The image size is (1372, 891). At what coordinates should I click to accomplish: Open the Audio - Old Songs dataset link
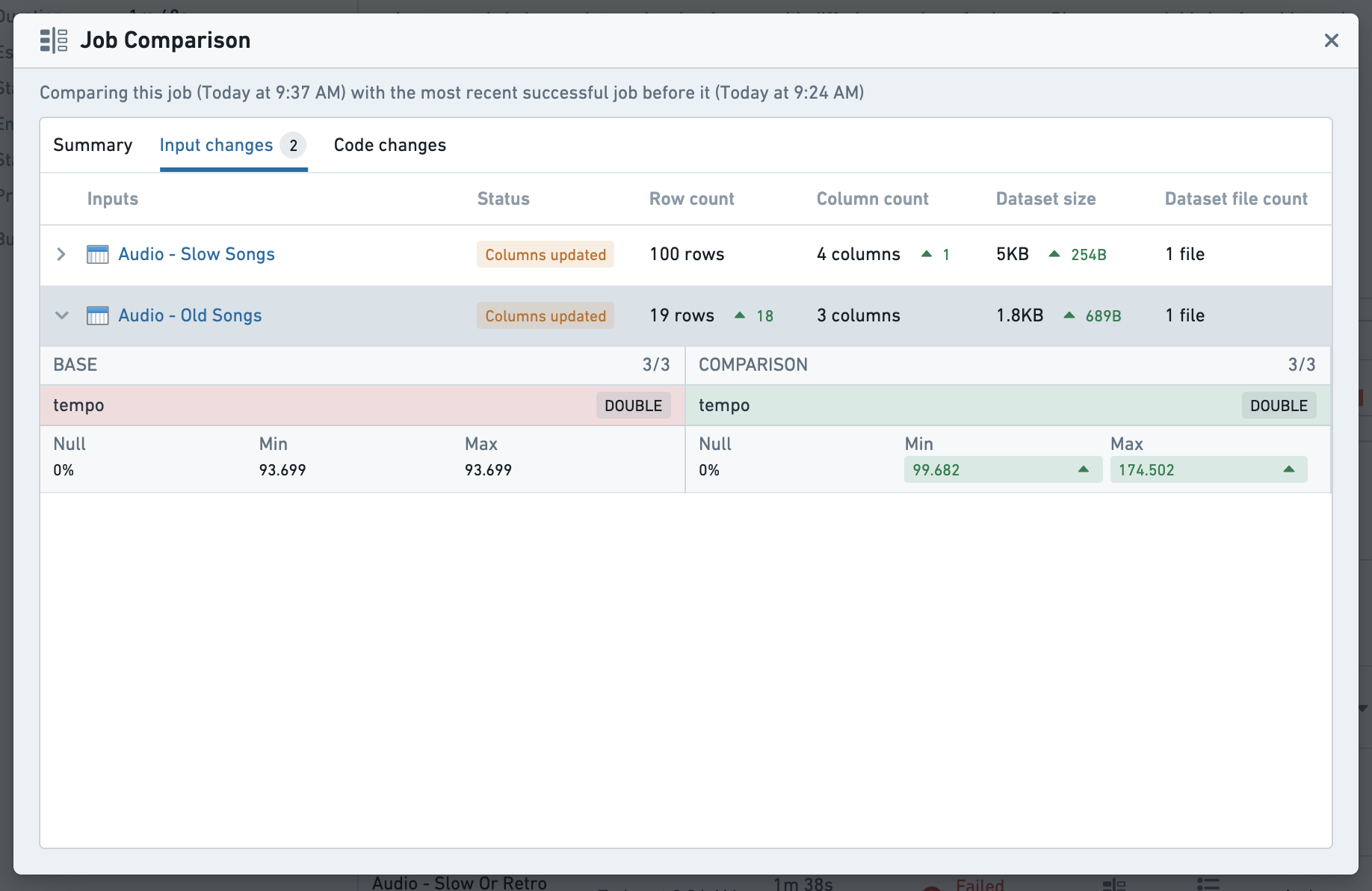click(190, 315)
